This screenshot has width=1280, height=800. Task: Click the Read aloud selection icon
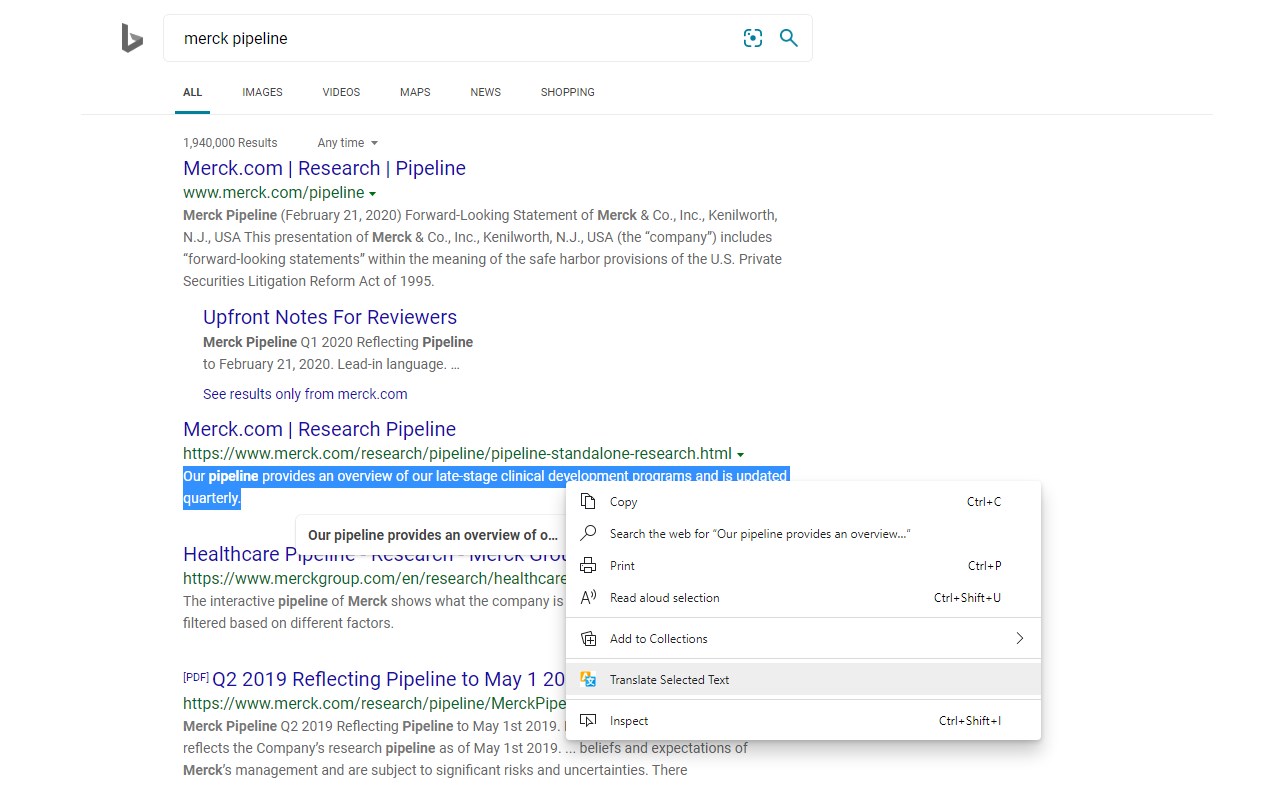coord(589,598)
